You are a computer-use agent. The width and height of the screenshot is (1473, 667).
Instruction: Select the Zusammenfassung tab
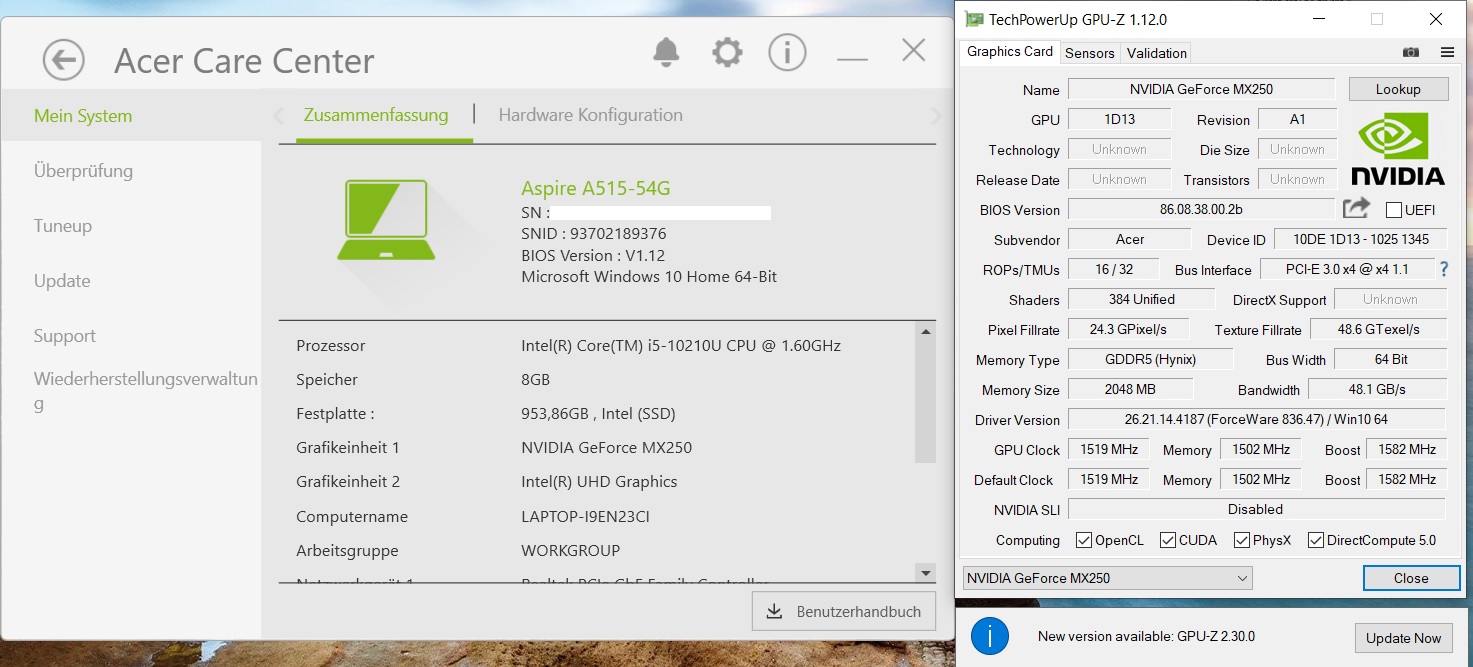[x=376, y=115]
